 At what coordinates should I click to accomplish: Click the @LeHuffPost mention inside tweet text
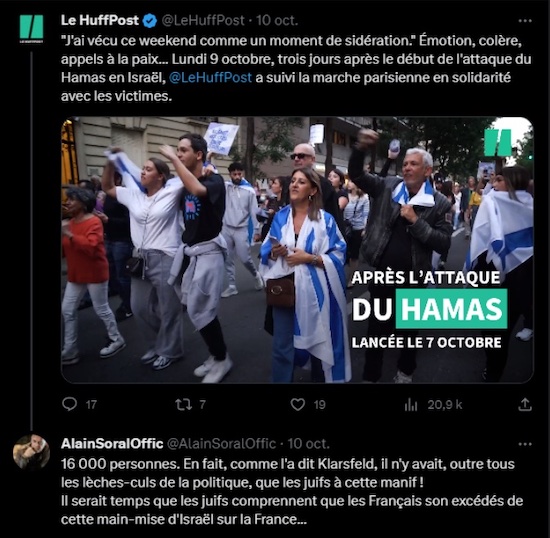210,78
